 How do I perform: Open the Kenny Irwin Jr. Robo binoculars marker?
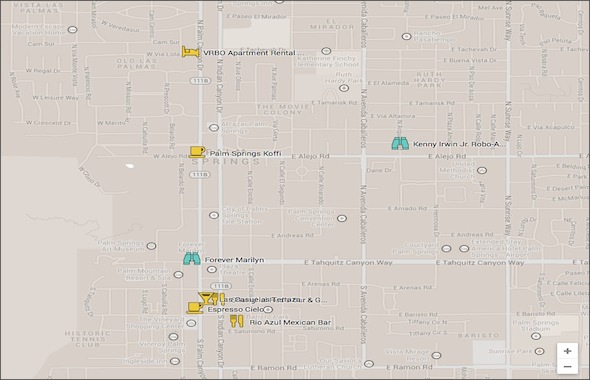(400, 143)
